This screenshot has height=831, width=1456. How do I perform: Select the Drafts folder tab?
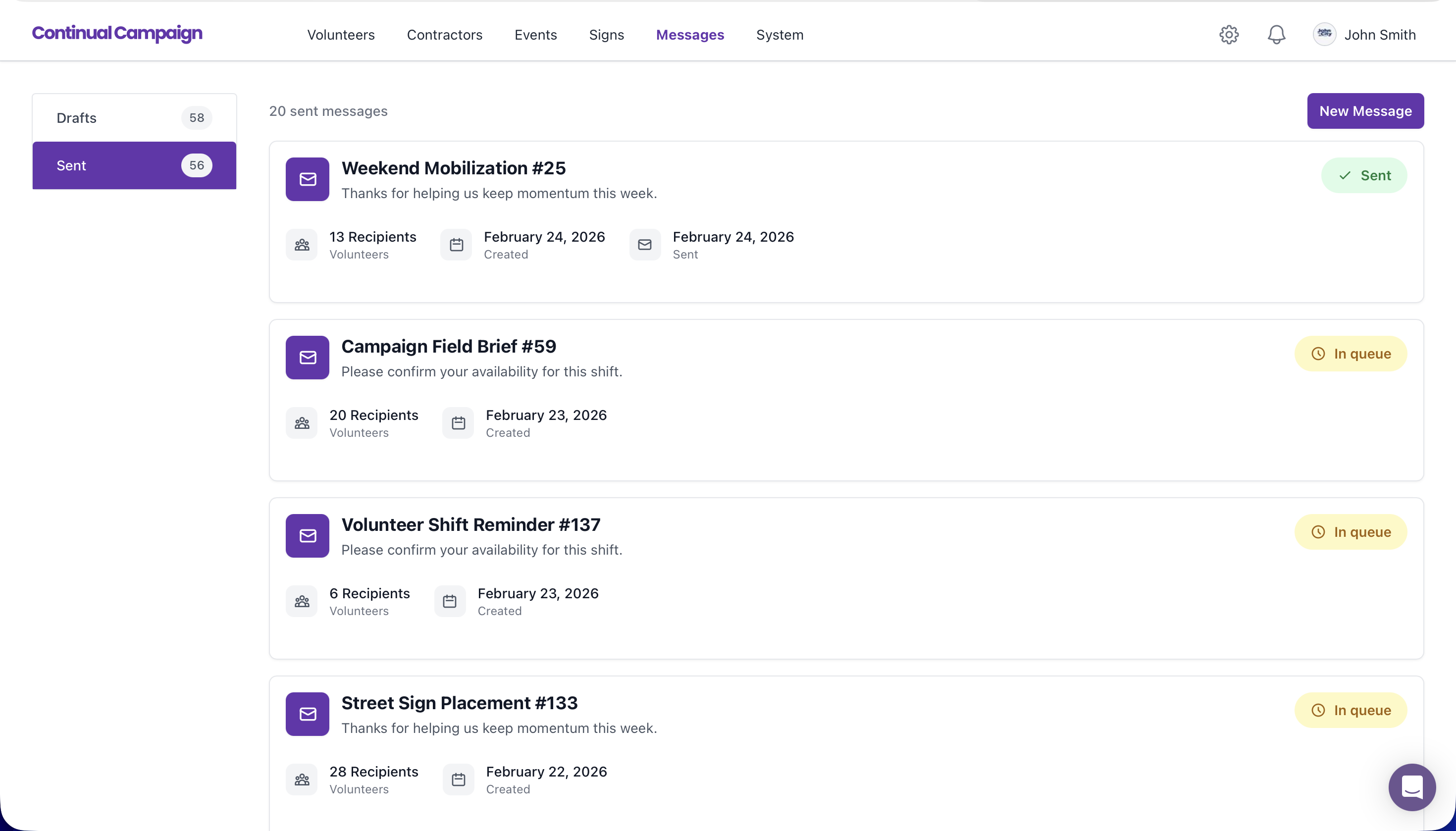point(134,118)
